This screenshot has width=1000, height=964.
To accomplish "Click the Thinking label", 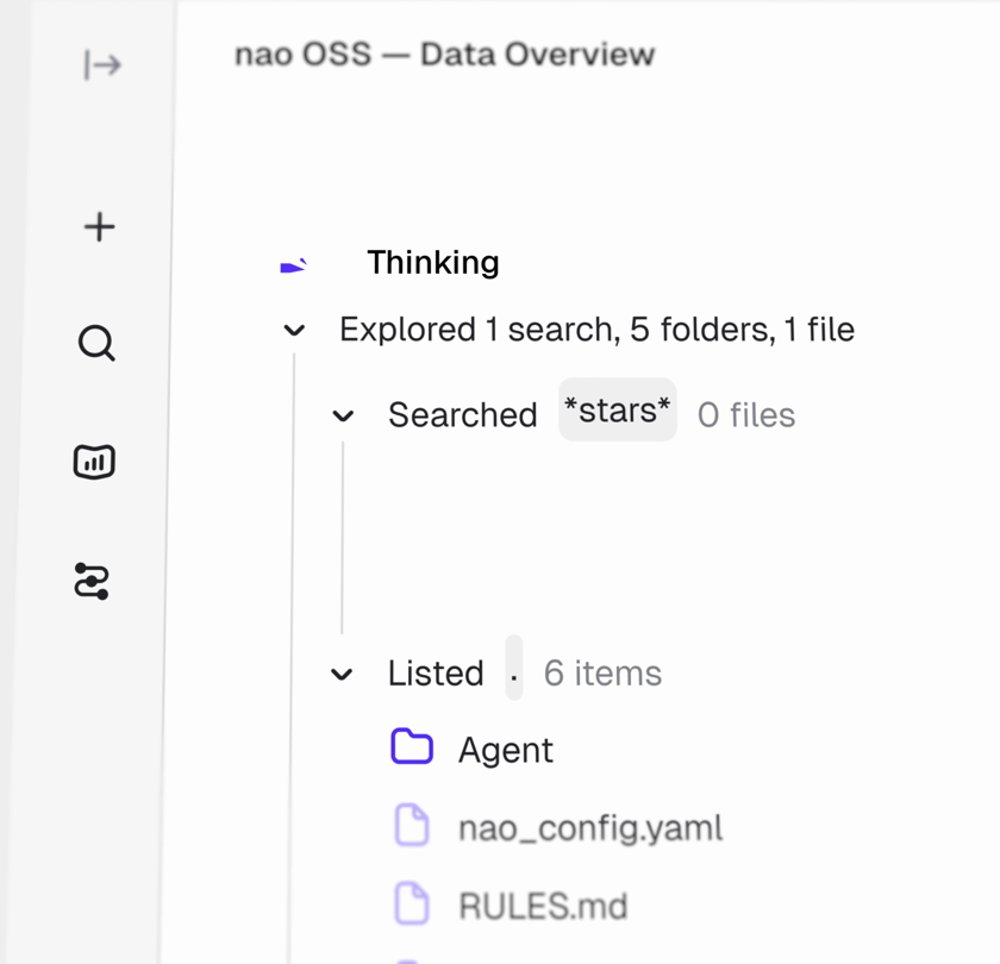I will pos(433,263).
